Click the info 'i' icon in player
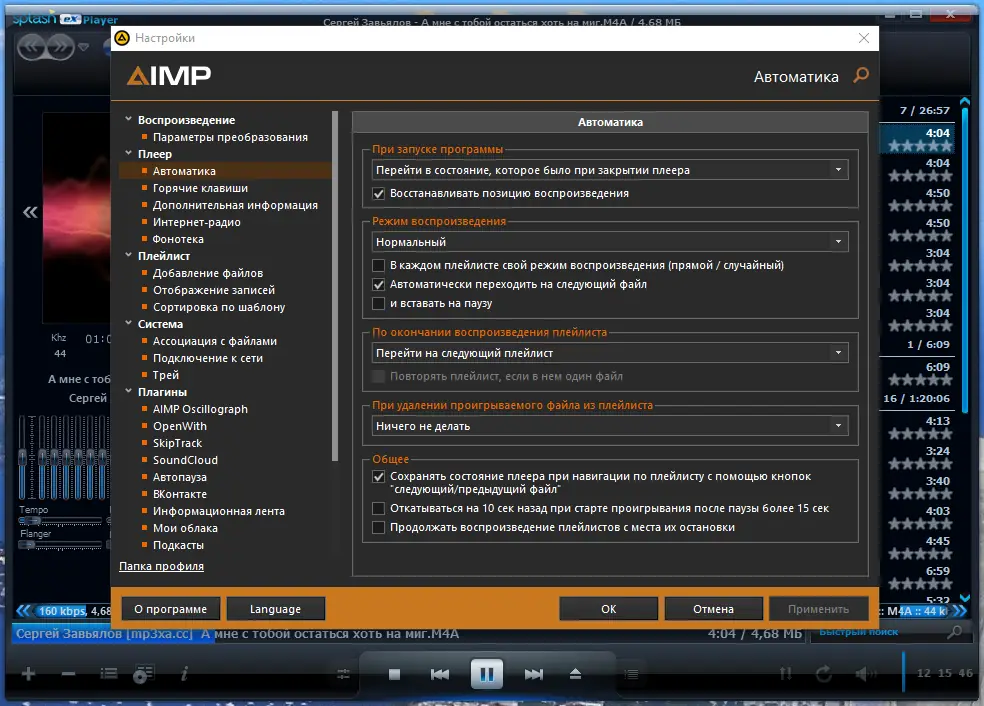Screen dimensions: 984x706 click(x=184, y=674)
